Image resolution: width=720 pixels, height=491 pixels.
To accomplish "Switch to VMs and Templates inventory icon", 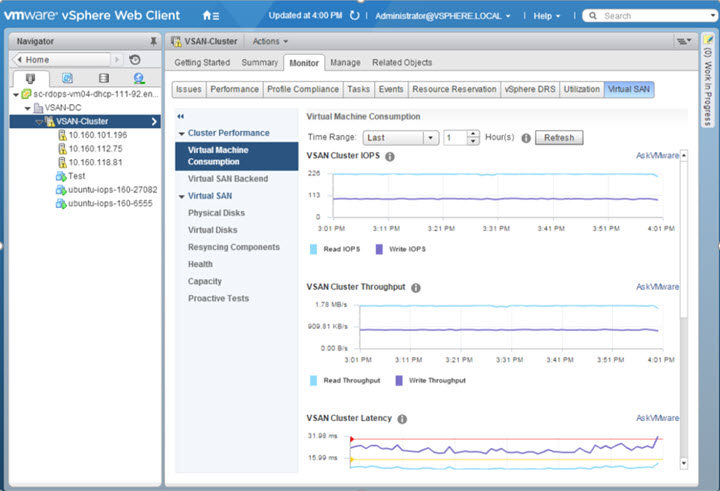I will [x=68, y=78].
